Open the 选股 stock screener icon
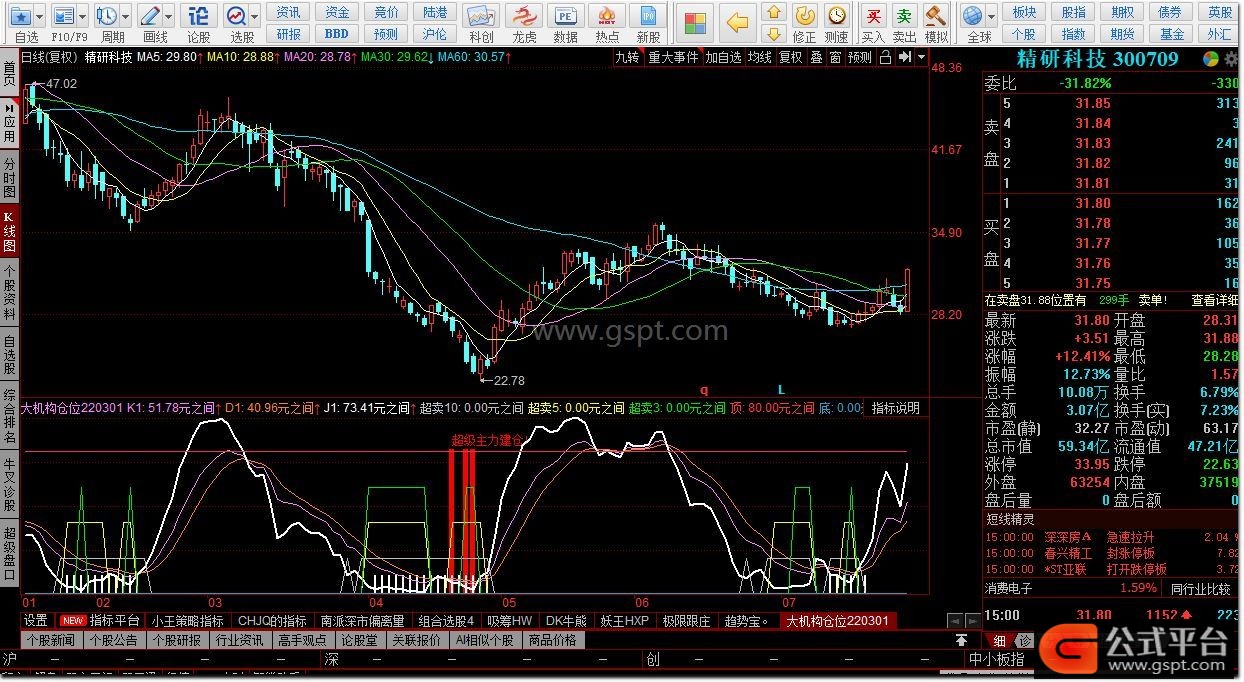The image size is (1244, 682). pos(237,16)
